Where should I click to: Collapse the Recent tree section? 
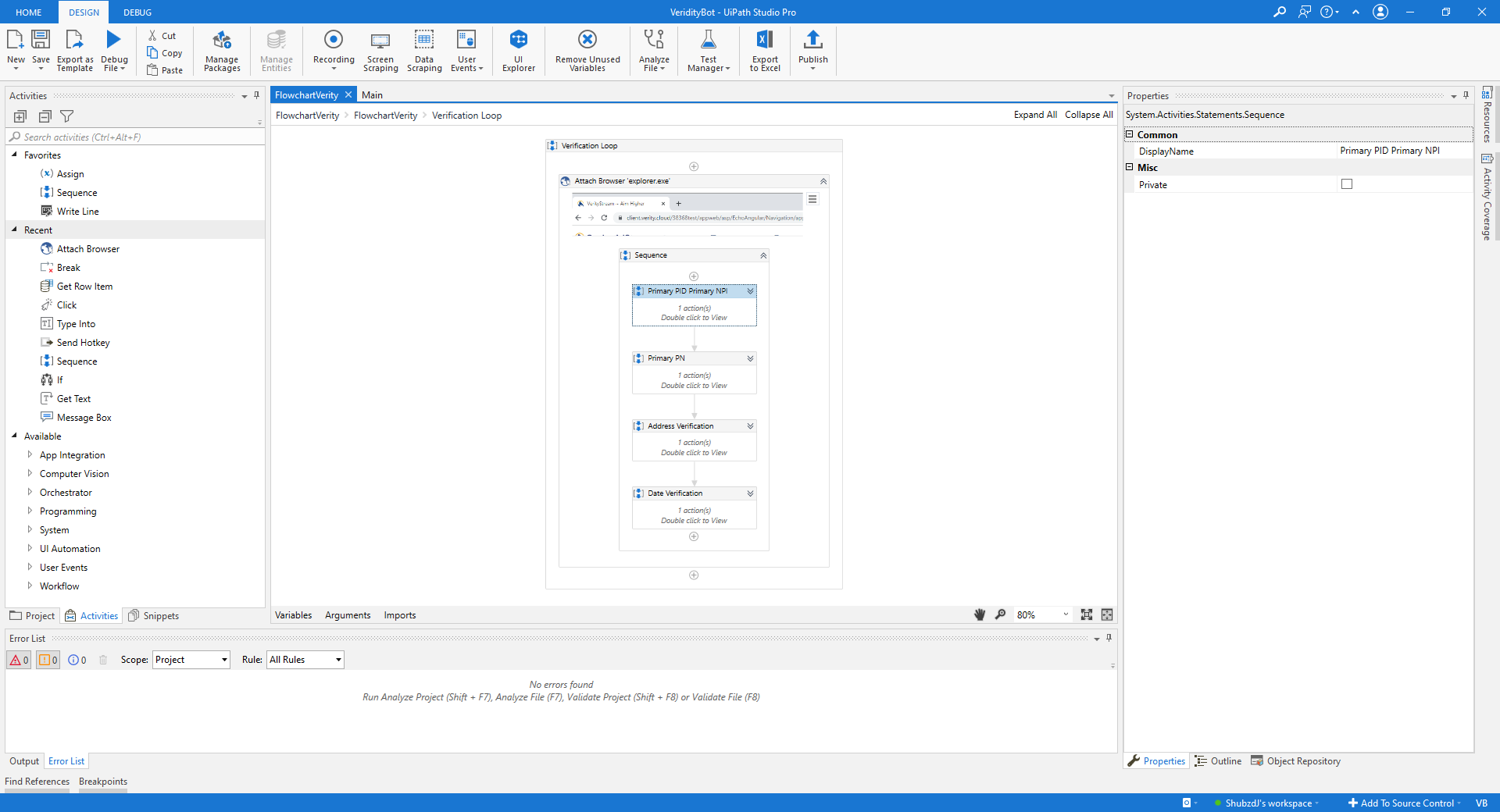click(15, 230)
